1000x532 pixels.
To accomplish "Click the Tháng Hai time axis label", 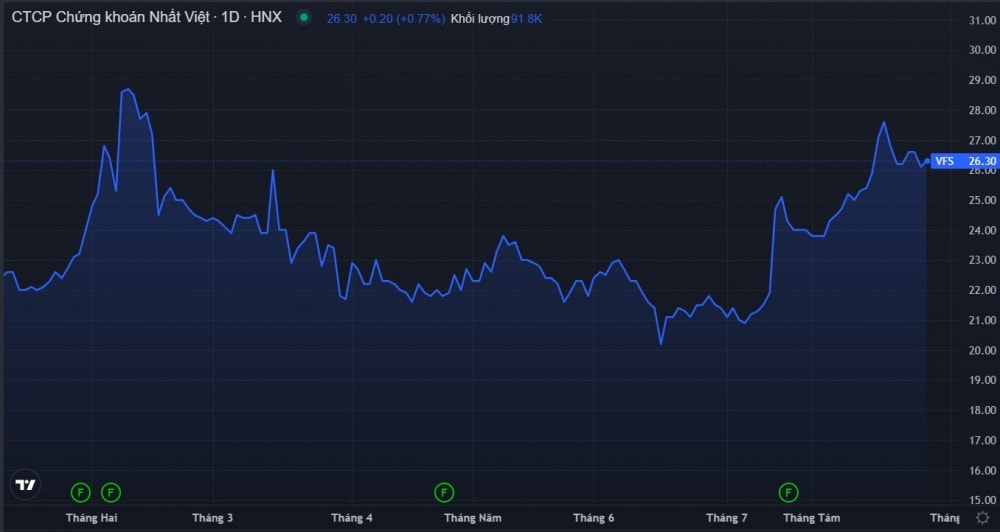I will coord(92,518).
